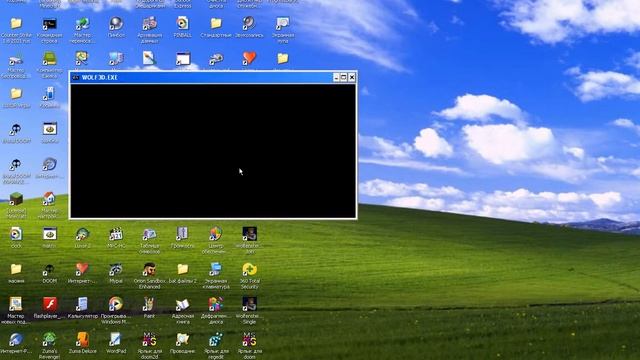
Task: Open the Orion Sandbox Enhanced shortcut
Action: 149,269
